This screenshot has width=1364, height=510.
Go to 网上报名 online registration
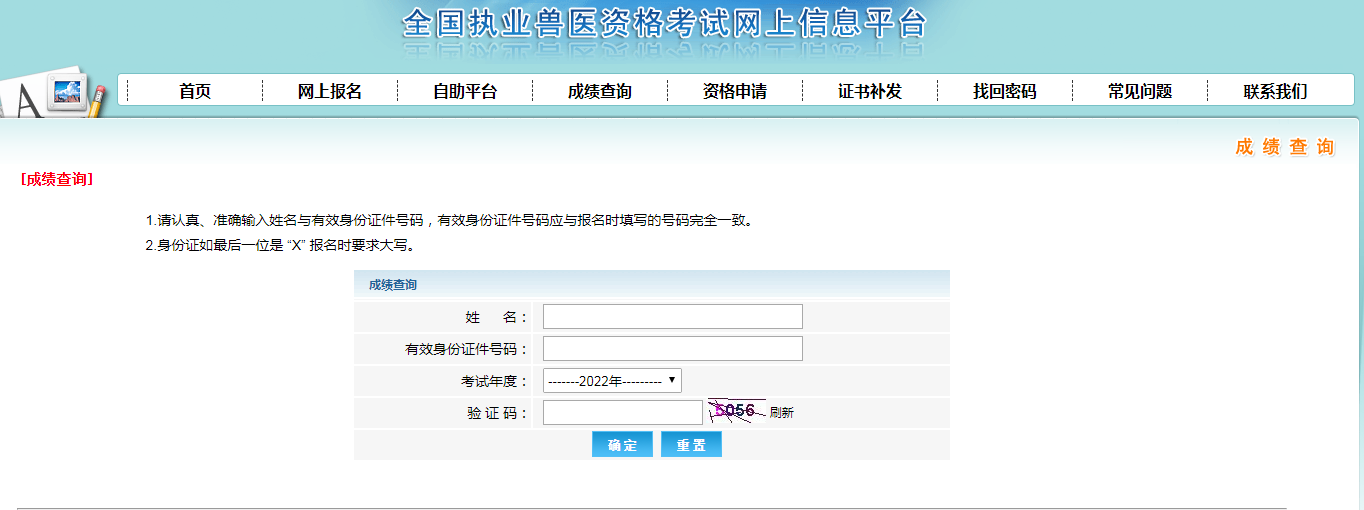pos(330,91)
